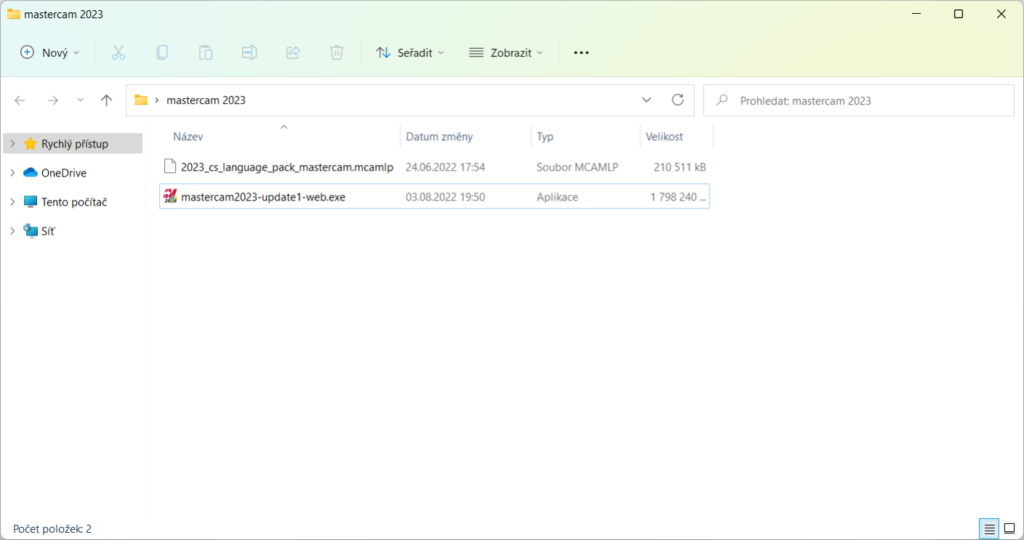Click the Delete trash bin icon
Image resolution: width=1024 pixels, height=540 pixels.
(337, 52)
